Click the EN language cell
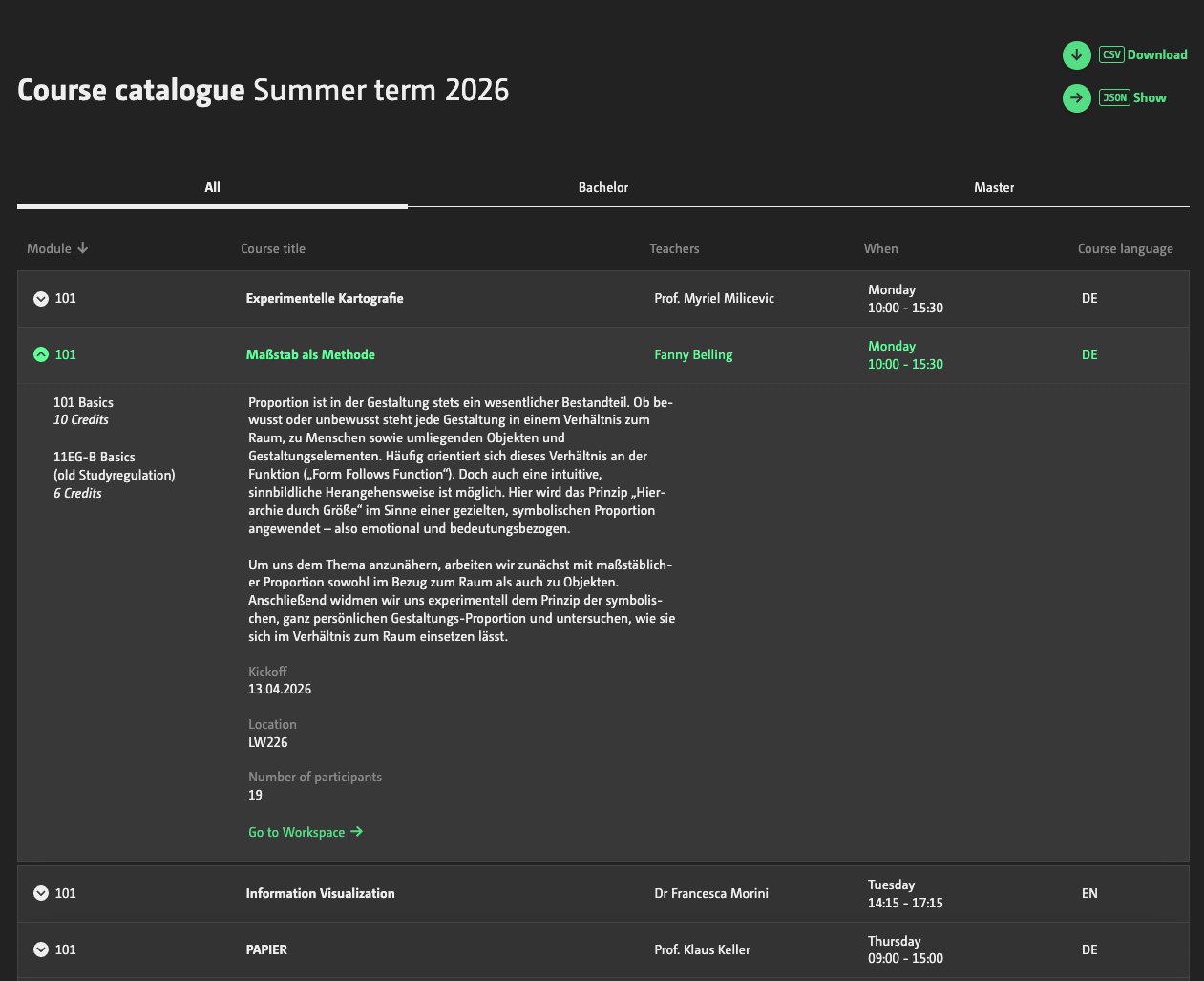Image resolution: width=1204 pixels, height=981 pixels. pos(1089,893)
